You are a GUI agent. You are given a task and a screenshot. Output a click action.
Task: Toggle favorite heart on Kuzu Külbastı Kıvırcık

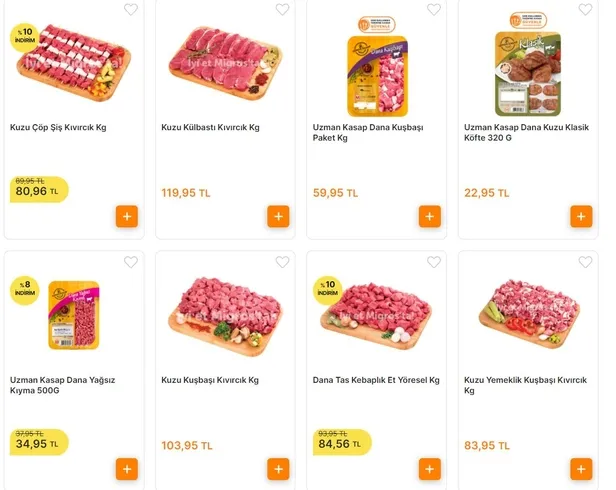coord(282,10)
